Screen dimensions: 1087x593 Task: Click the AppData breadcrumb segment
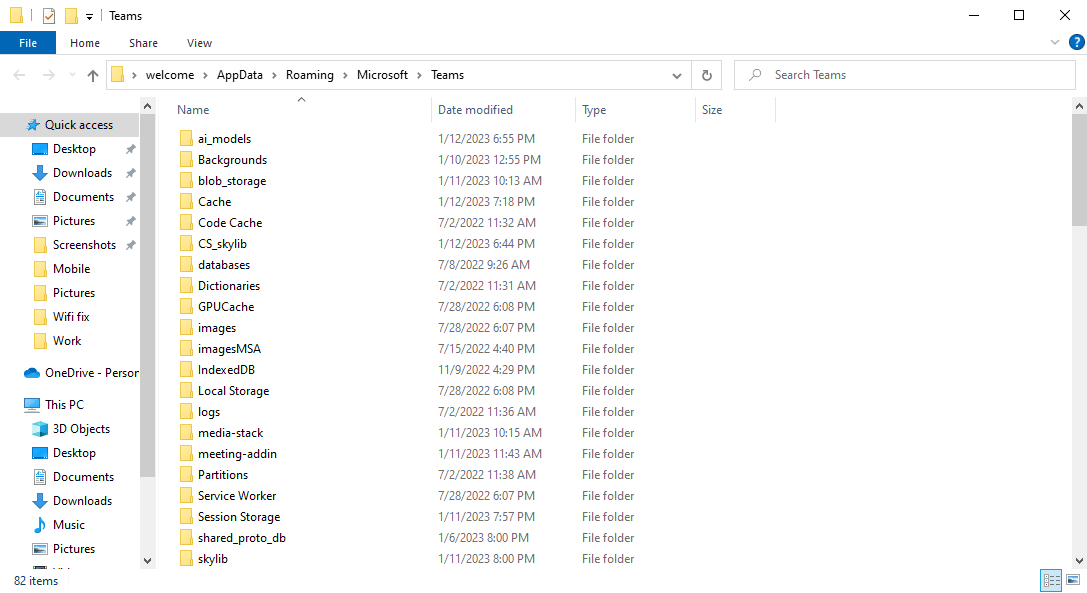pos(240,75)
